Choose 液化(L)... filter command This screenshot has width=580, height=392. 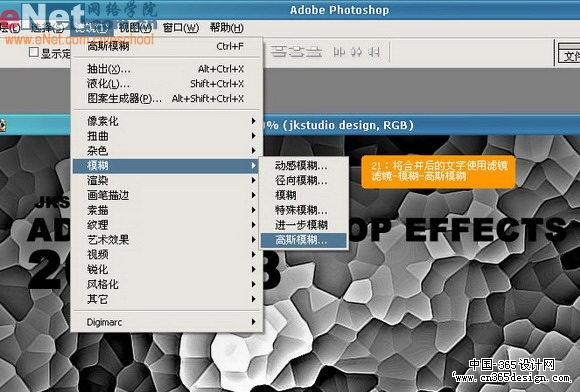pyautogui.click(x=167, y=84)
